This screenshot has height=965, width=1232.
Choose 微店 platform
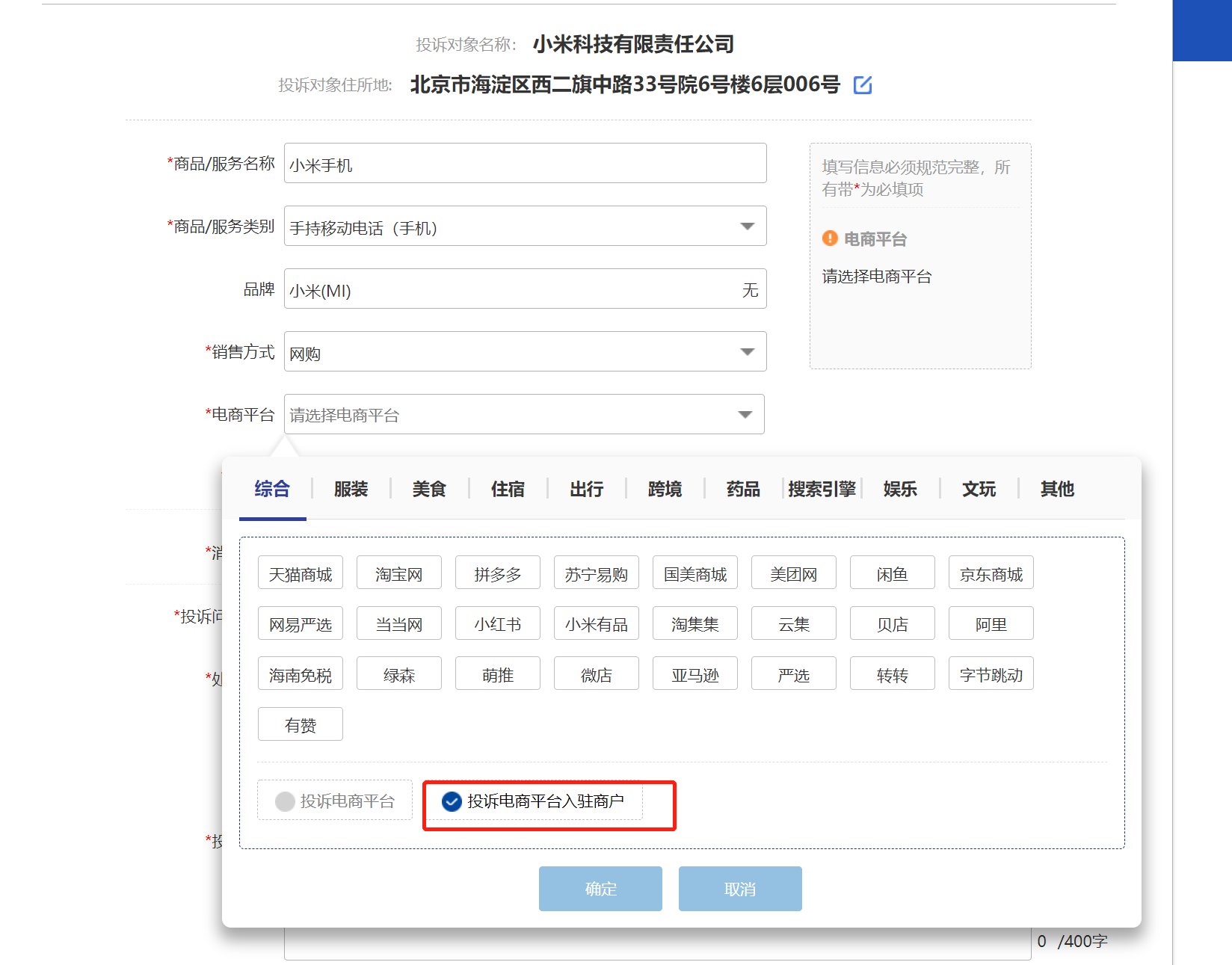597,674
